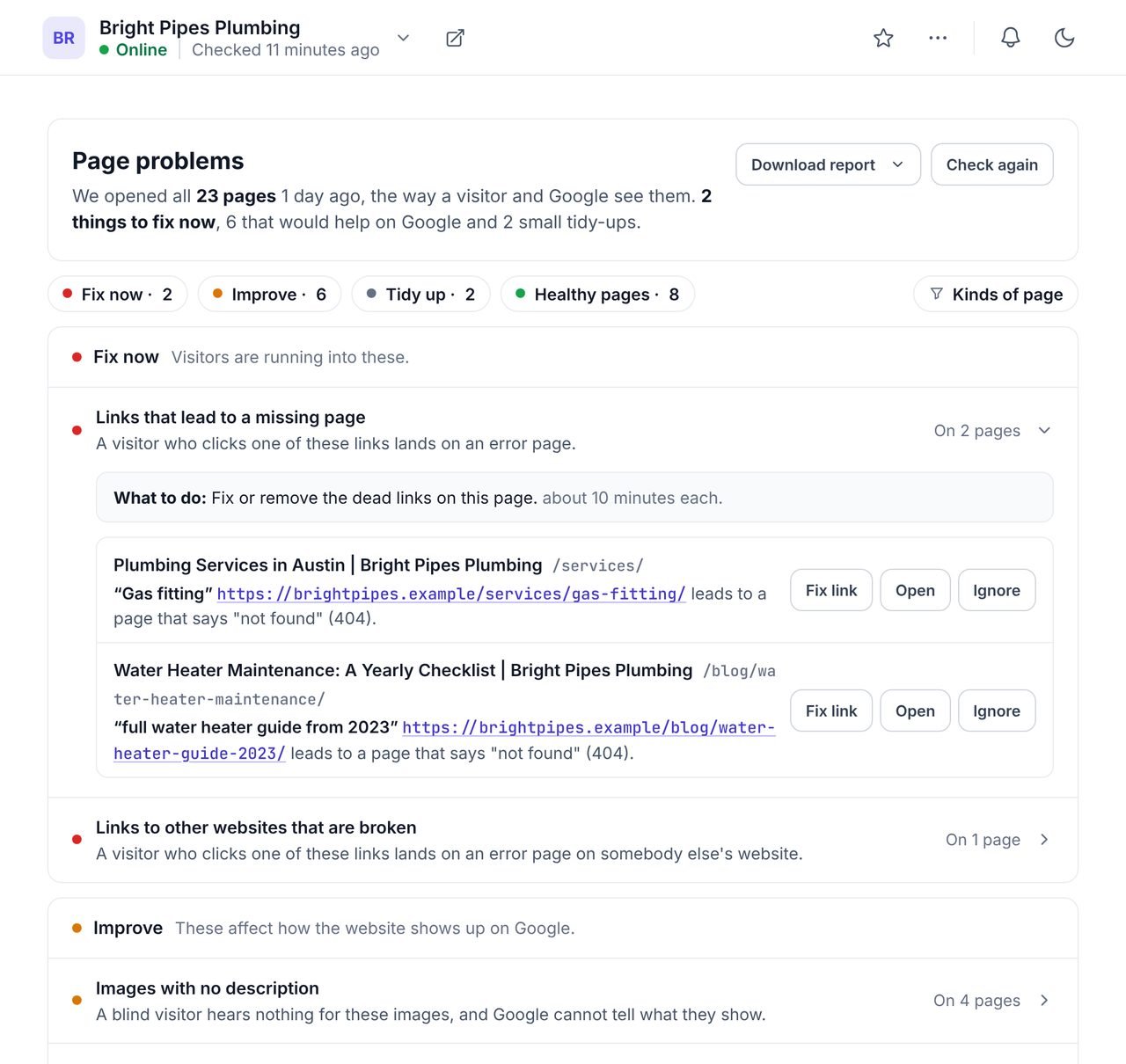The height and width of the screenshot is (1064, 1126).
Task: Follow the gas-fitting URL link
Action: 451,594
